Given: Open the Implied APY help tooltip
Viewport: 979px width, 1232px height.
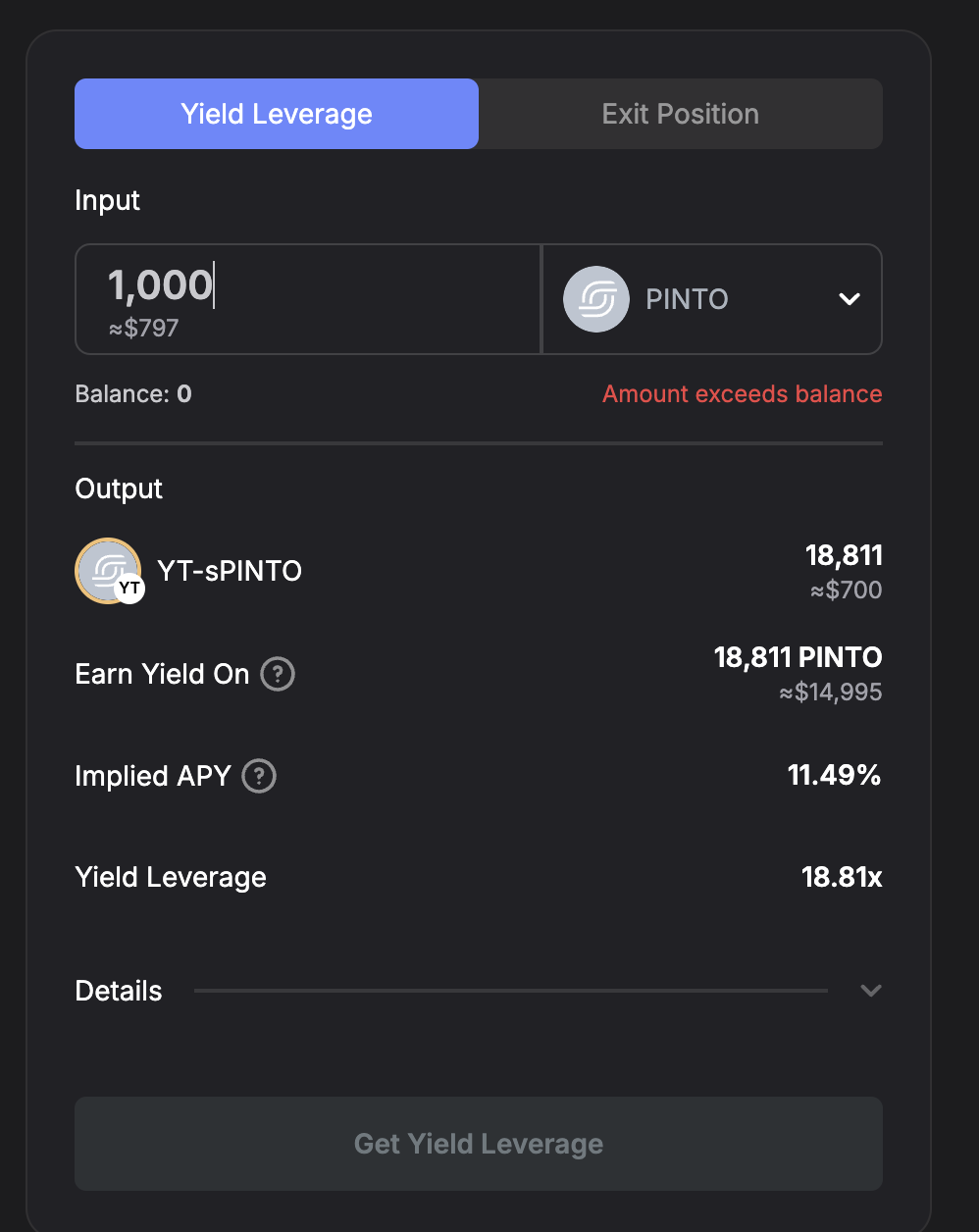Looking at the screenshot, I should click(x=259, y=776).
